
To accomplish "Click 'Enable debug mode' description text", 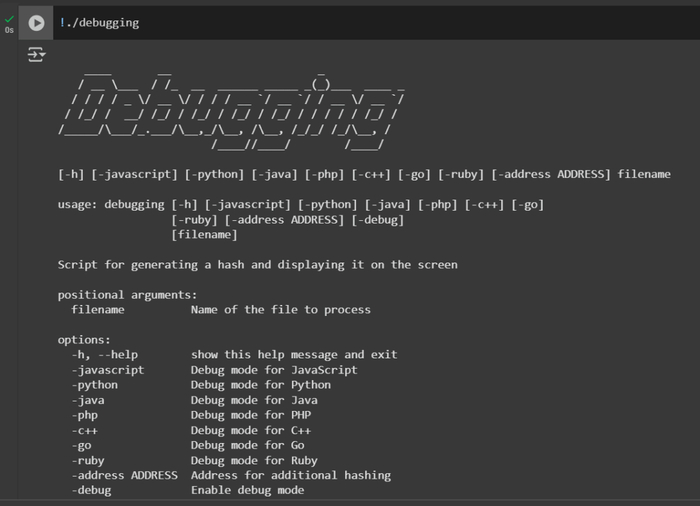I will point(247,491).
